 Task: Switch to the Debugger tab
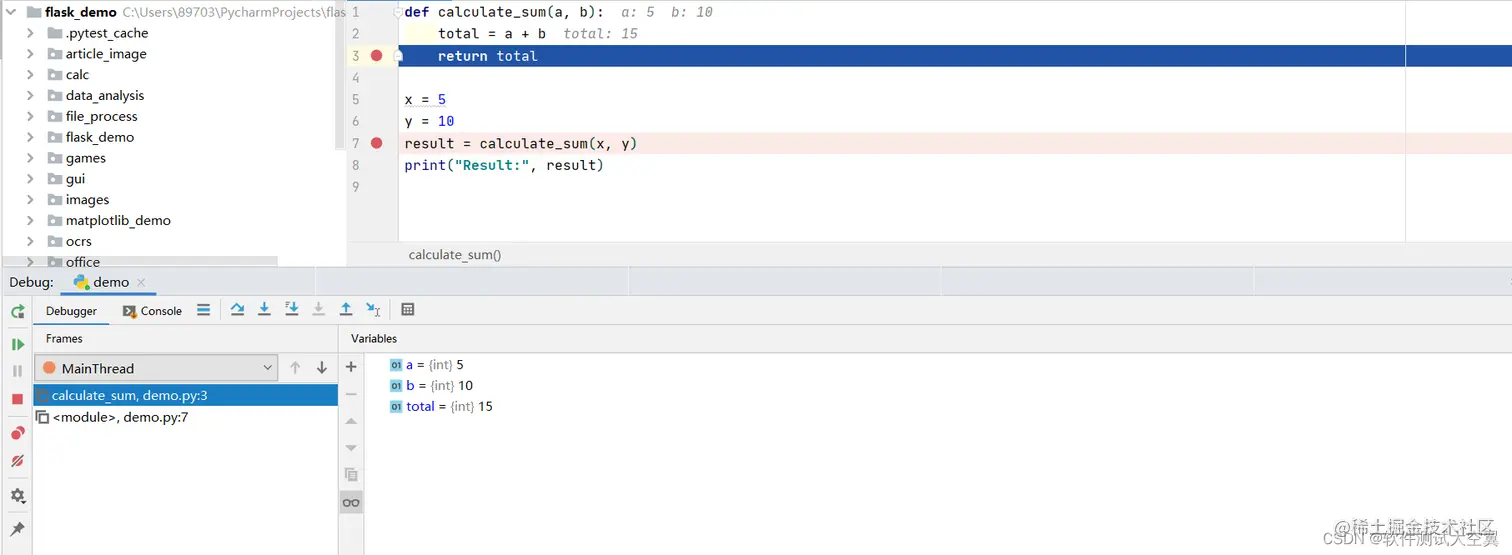click(x=71, y=311)
